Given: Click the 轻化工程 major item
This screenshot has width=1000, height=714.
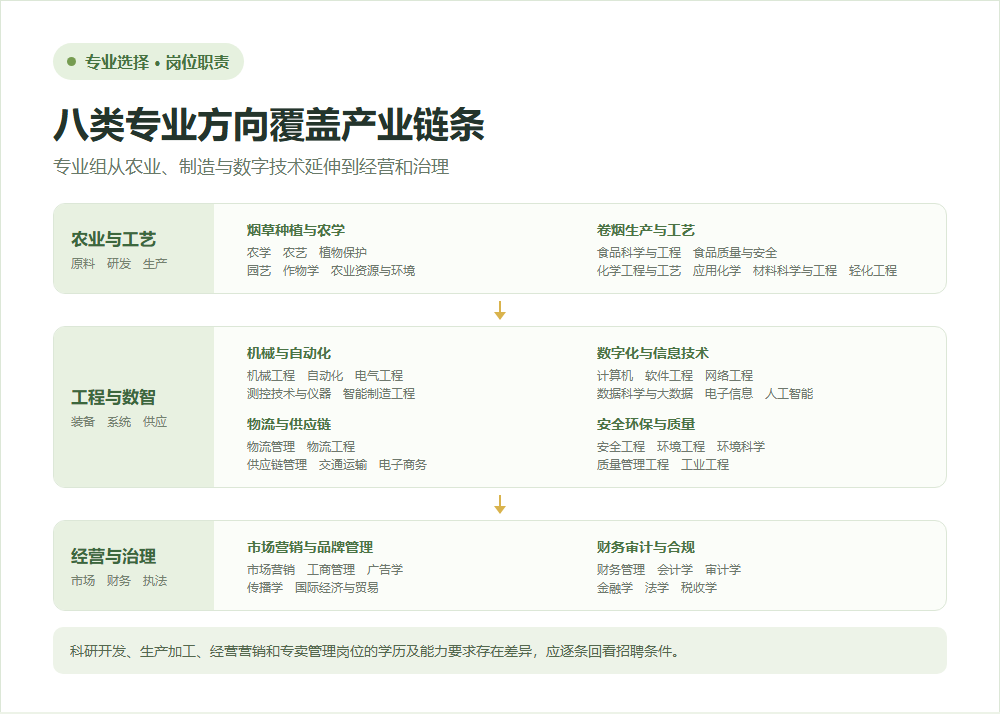Looking at the screenshot, I should click(873, 271).
